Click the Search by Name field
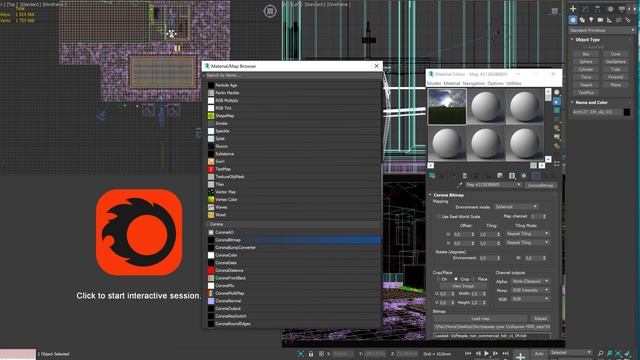This screenshot has height=360, width=640. pos(293,76)
